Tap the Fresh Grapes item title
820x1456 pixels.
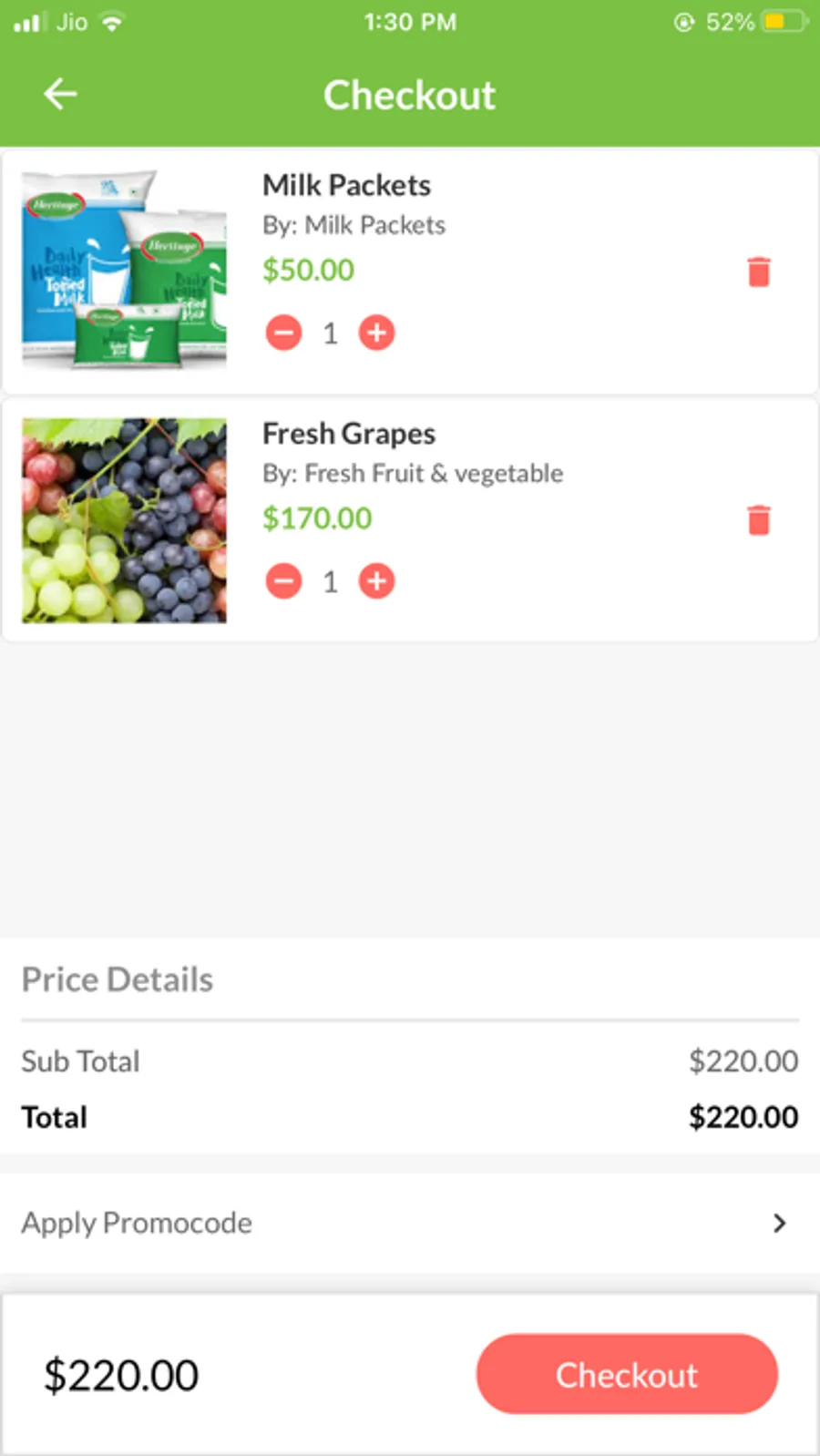click(349, 434)
